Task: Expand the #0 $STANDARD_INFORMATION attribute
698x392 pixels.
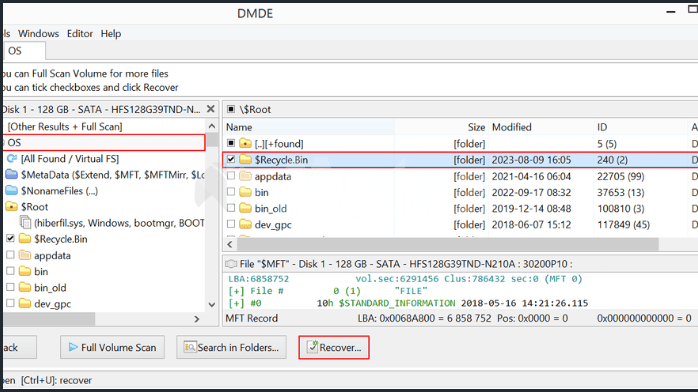Action: click(235, 303)
